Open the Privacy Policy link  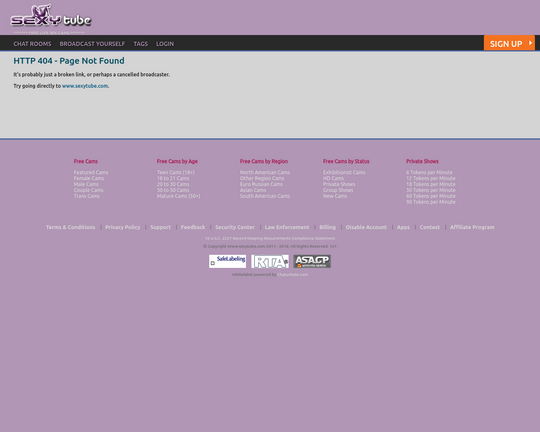coord(123,227)
